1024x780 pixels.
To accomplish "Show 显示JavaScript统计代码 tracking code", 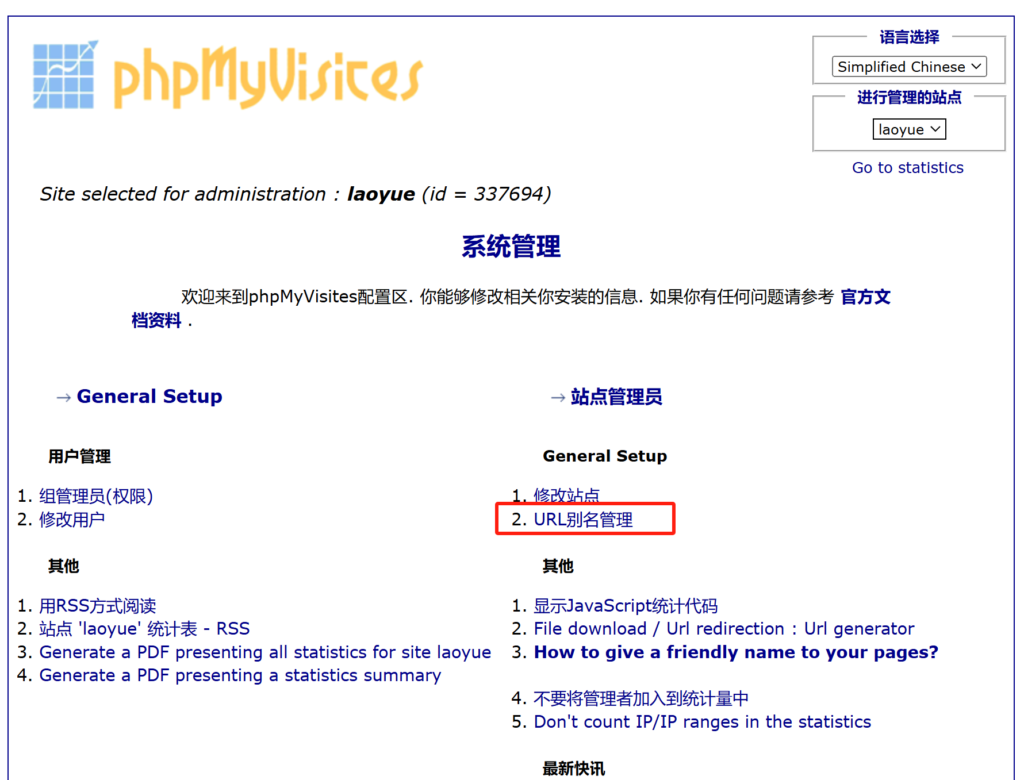I will (625, 606).
